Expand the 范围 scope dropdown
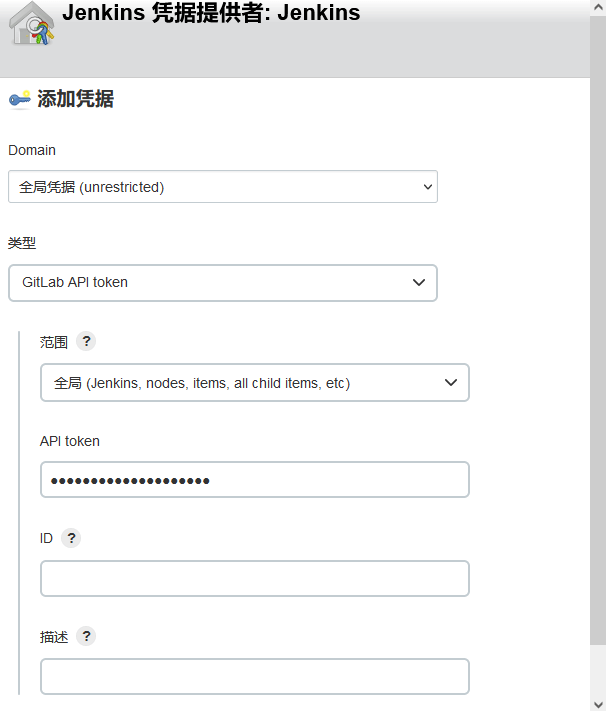This screenshot has height=711, width=606. point(255,382)
